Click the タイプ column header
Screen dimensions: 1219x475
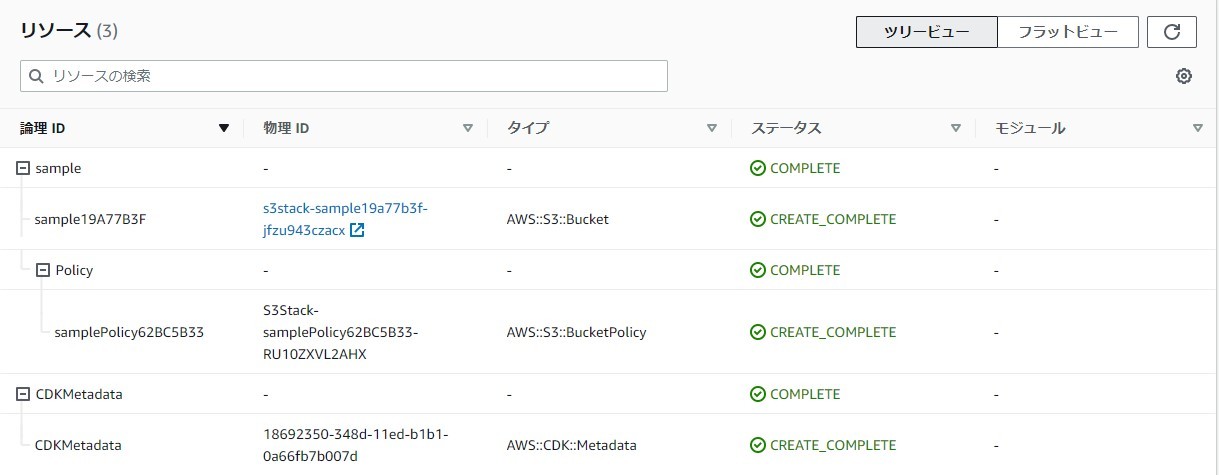(x=528, y=128)
